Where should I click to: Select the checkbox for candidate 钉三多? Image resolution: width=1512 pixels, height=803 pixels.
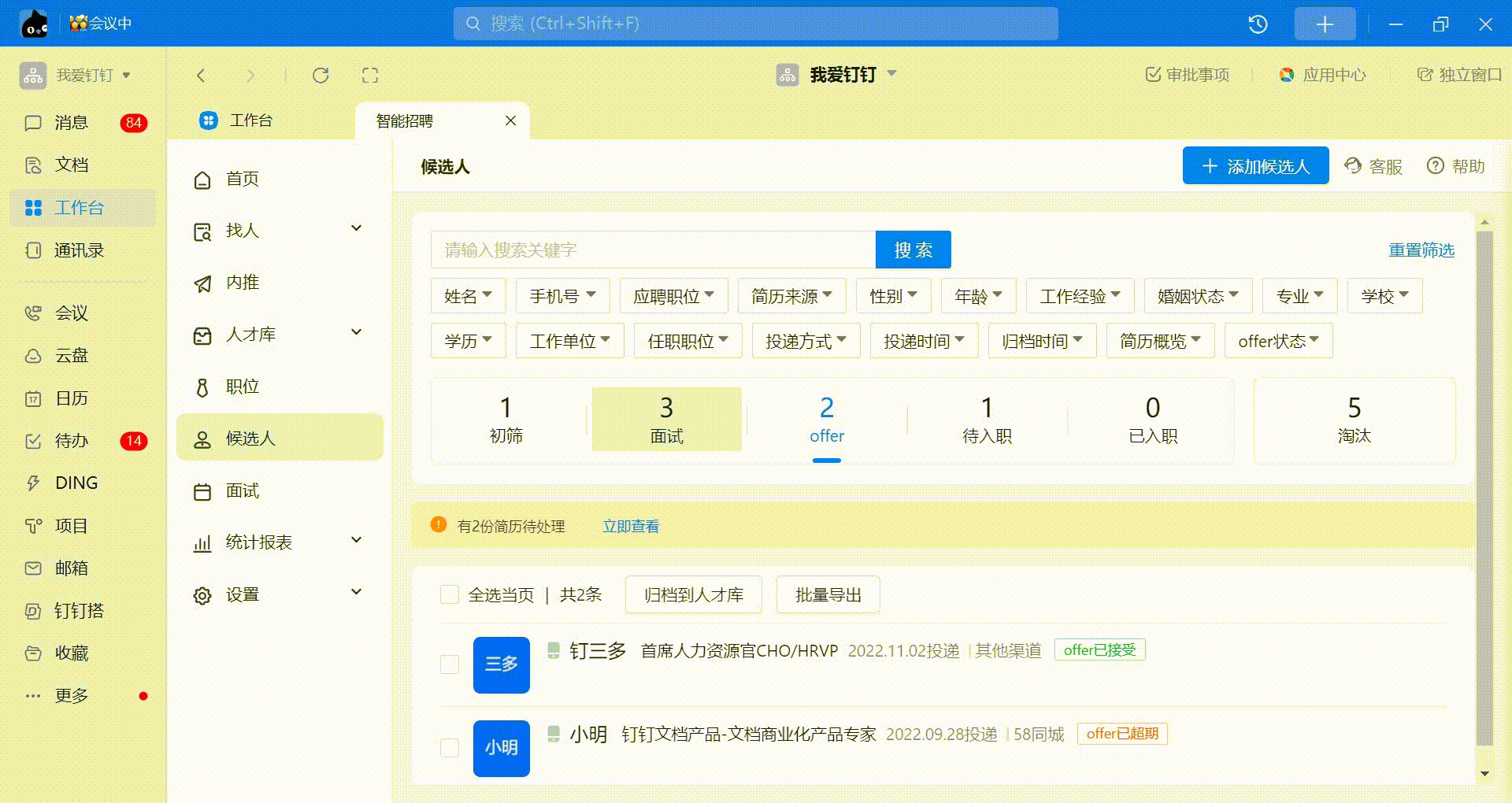click(x=450, y=664)
